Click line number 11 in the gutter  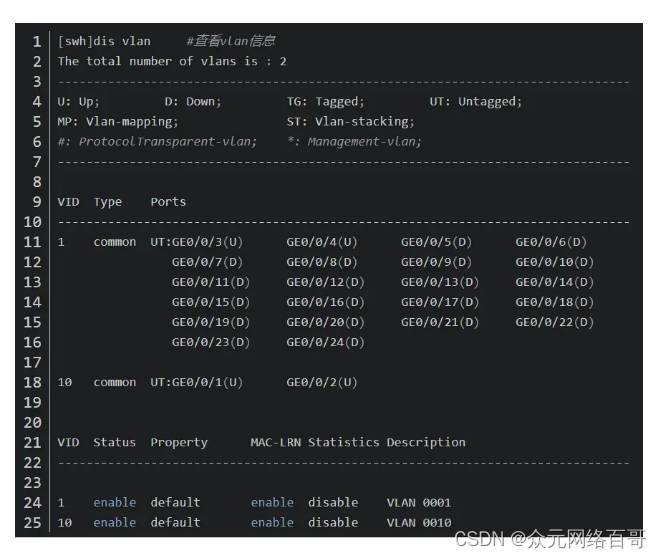[33, 242]
